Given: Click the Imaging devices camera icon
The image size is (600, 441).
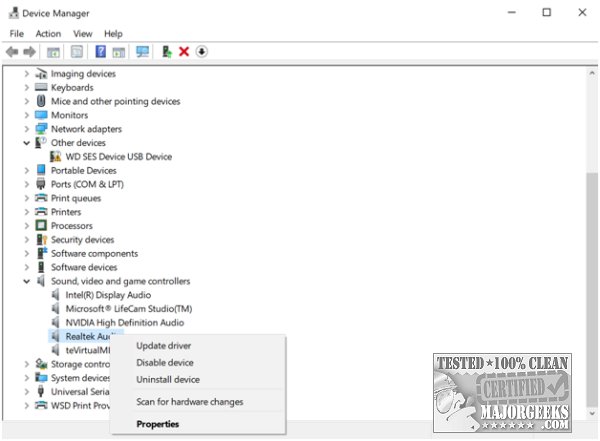Looking at the screenshot, I should 41,74.
